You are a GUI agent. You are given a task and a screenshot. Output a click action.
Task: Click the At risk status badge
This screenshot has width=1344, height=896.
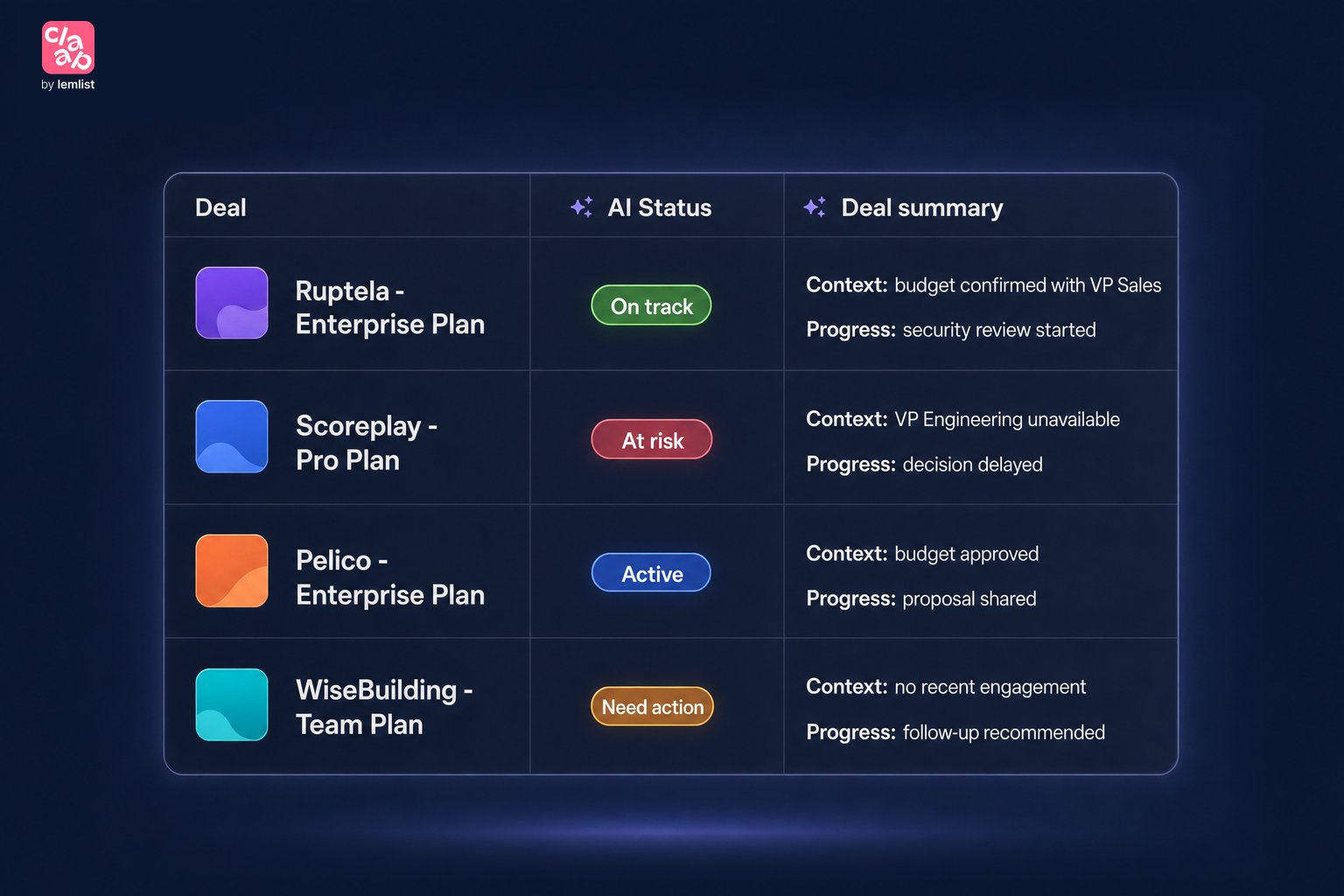click(652, 439)
